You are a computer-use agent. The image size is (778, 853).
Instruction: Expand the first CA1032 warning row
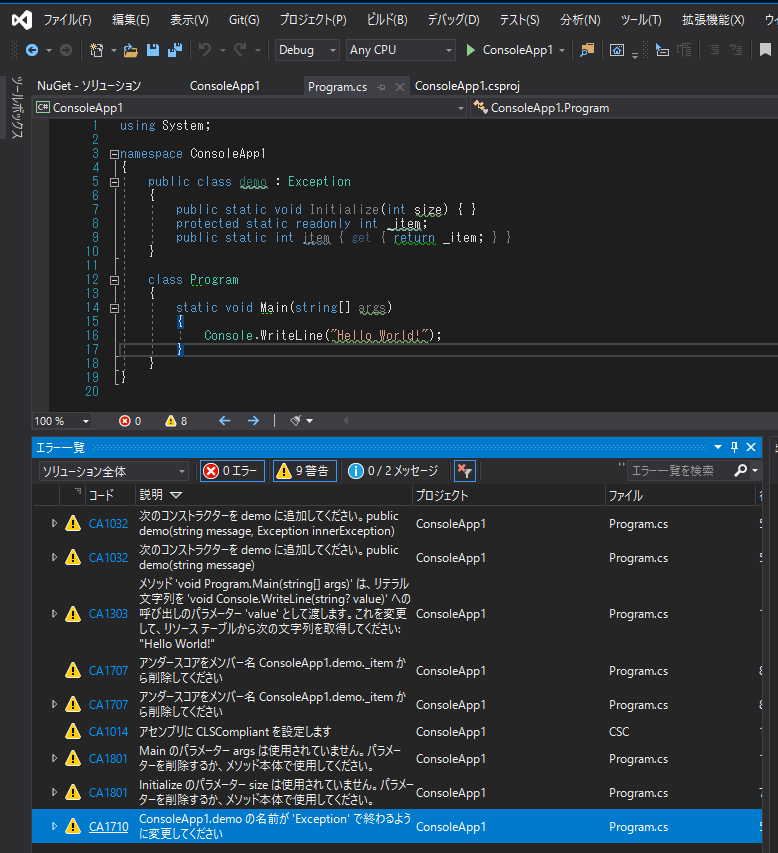point(54,523)
